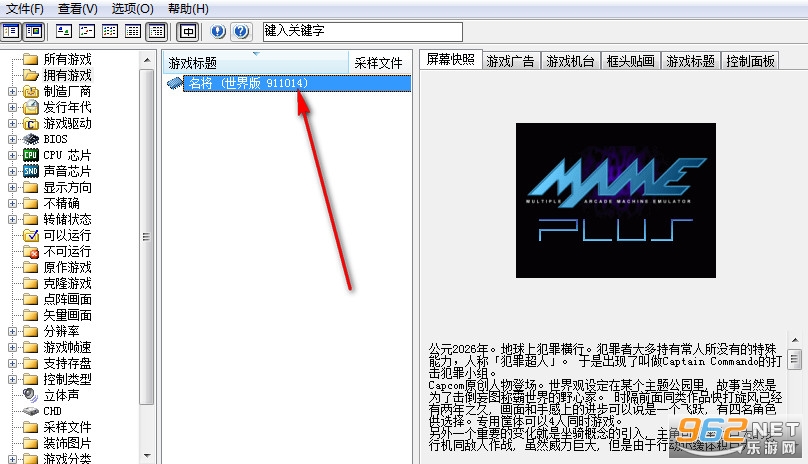Expand the 游戏帧速 tree node
Image resolution: width=808 pixels, height=464 pixels.
pos(12,347)
